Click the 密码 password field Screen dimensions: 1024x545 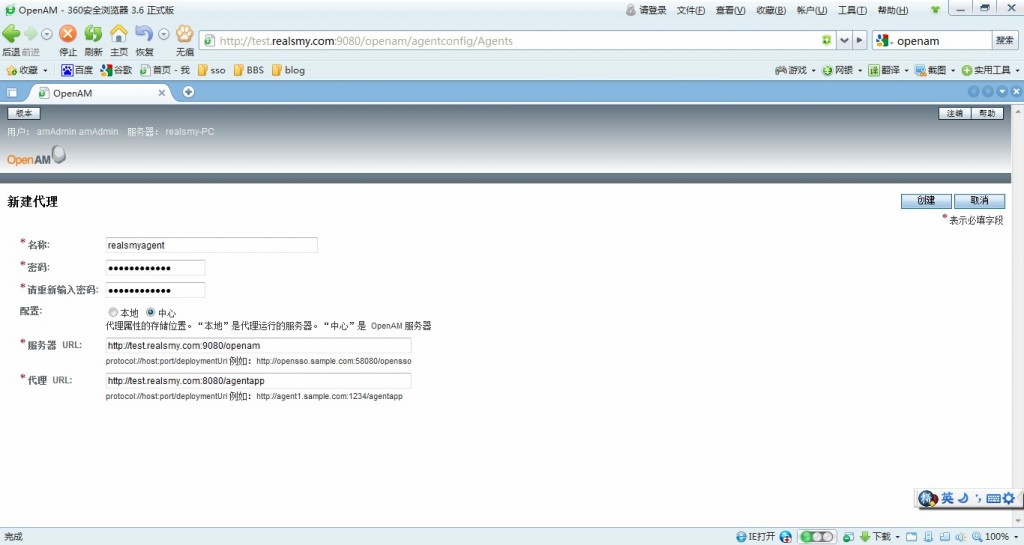[x=155, y=268]
